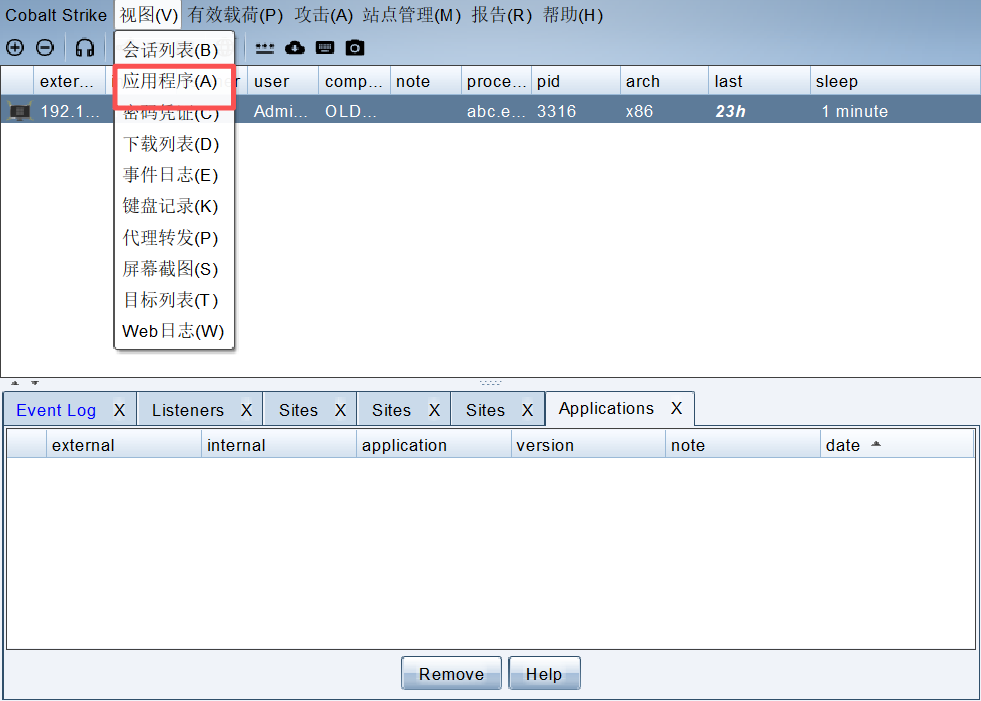Click the connect to team server plus icon
The height and width of the screenshot is (701, 981).
(x=14, y=48)
